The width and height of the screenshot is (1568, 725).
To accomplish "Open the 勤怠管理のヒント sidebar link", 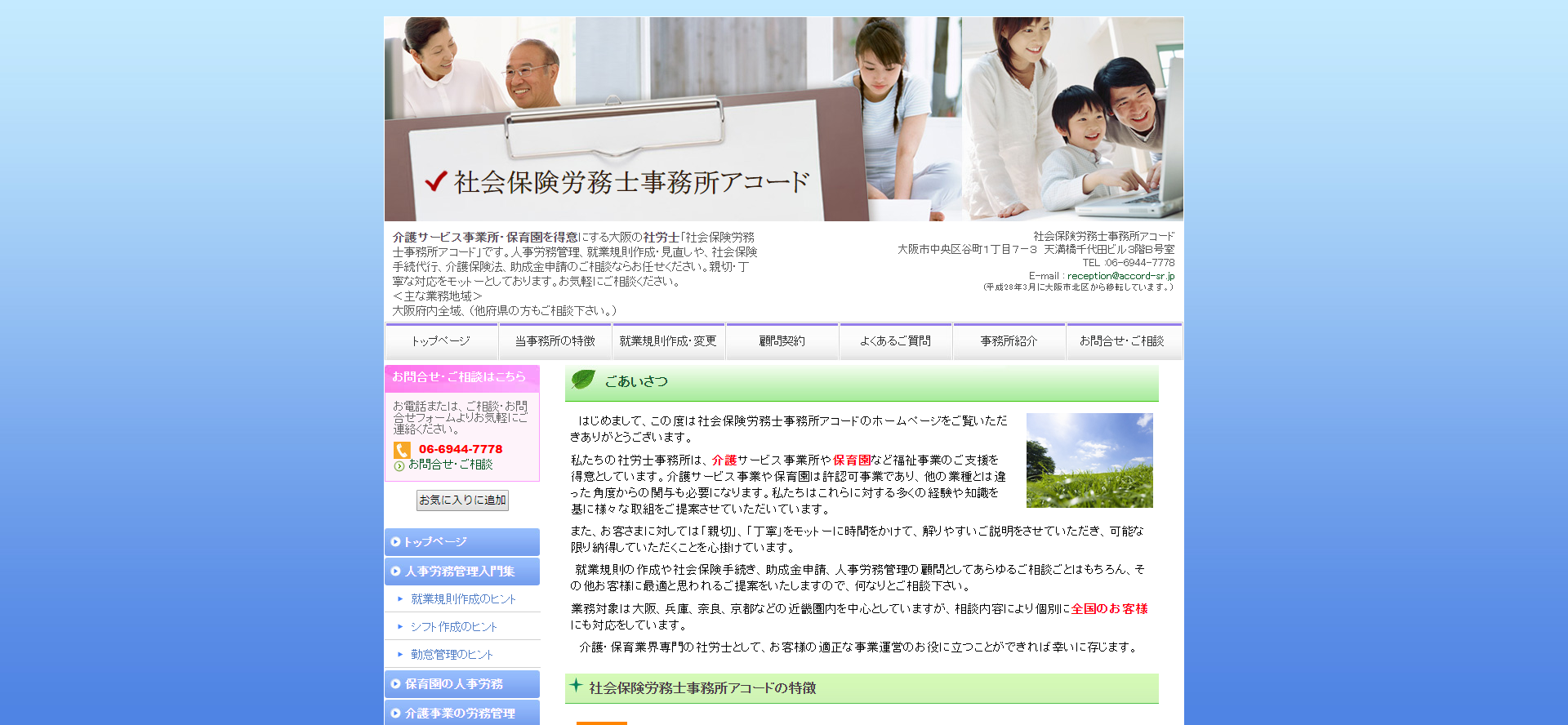I will point(452,655).
